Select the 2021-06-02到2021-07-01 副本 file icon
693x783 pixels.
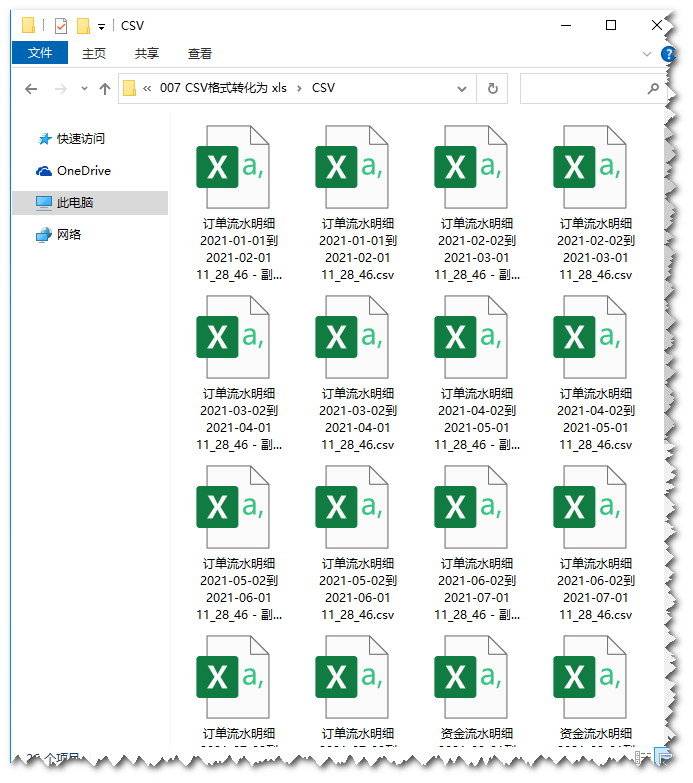(x=471, y=507)
